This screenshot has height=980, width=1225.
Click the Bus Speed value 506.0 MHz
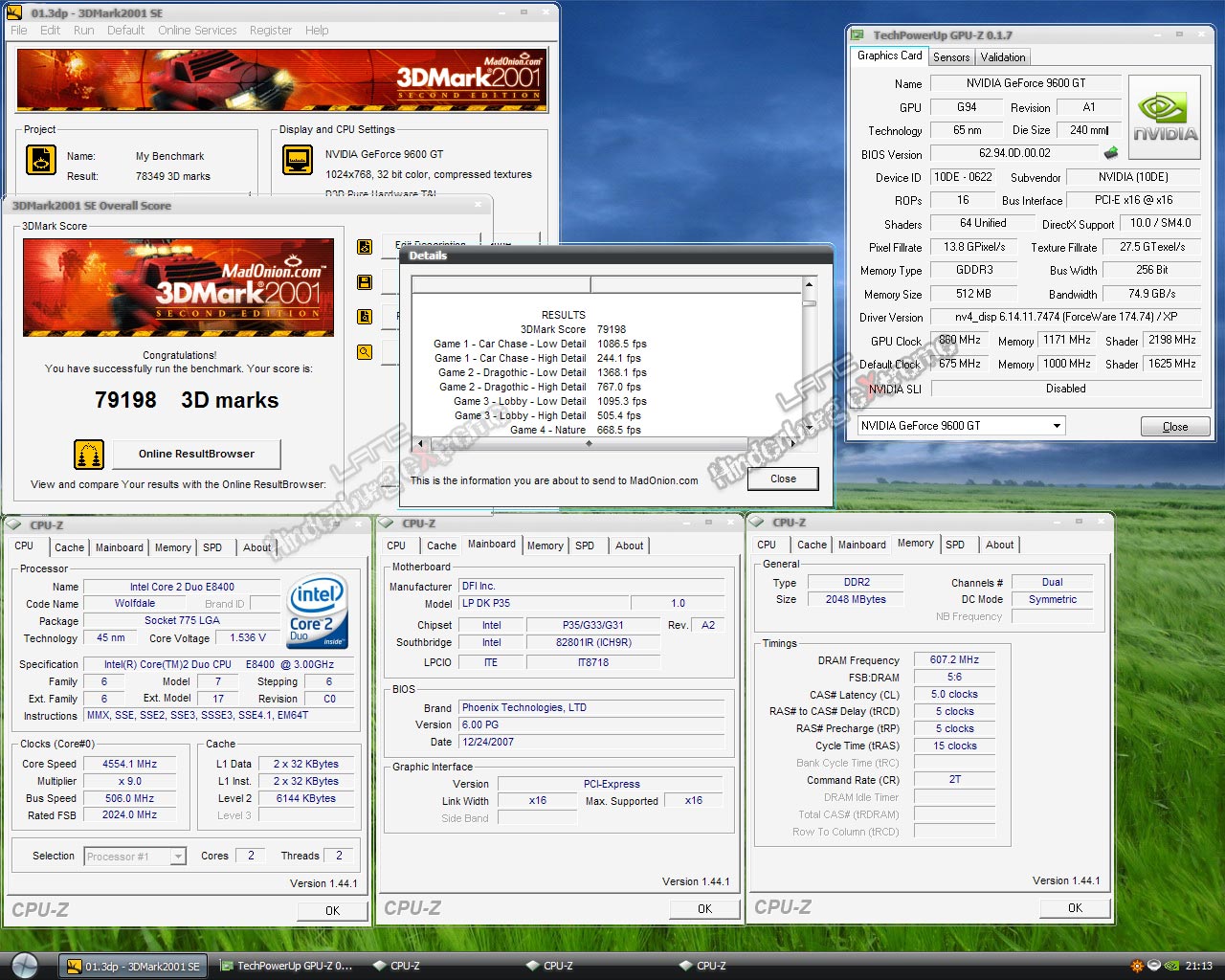click(x=130, y=798)
